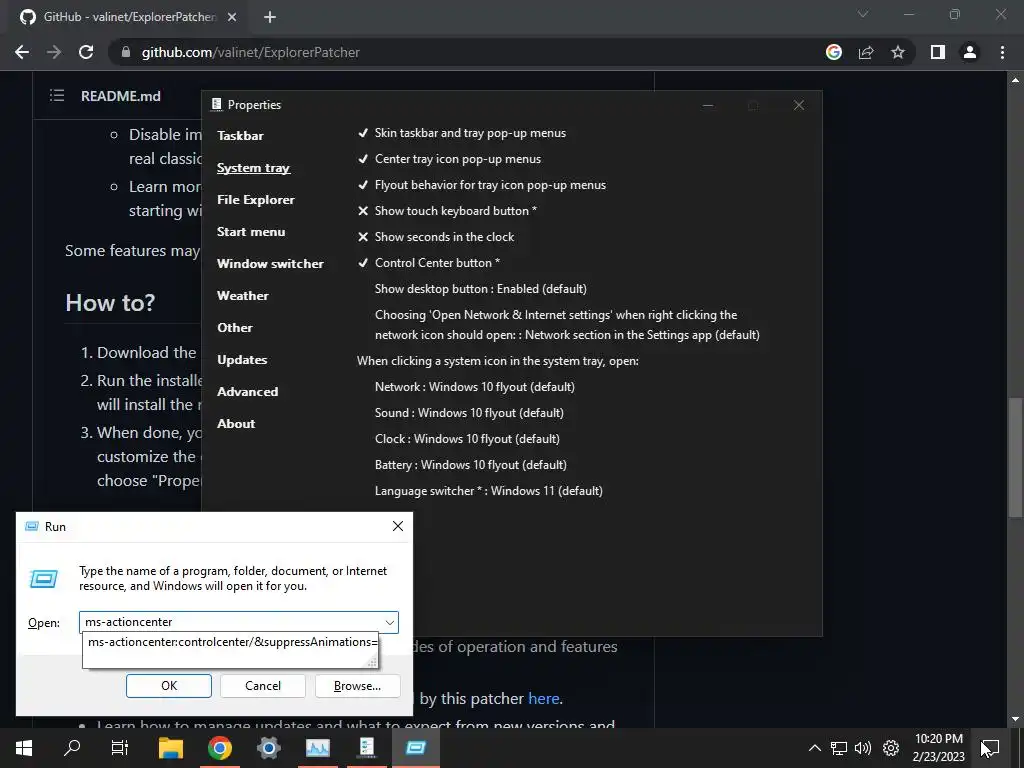Open Task View on taskbar

(120, 748)
